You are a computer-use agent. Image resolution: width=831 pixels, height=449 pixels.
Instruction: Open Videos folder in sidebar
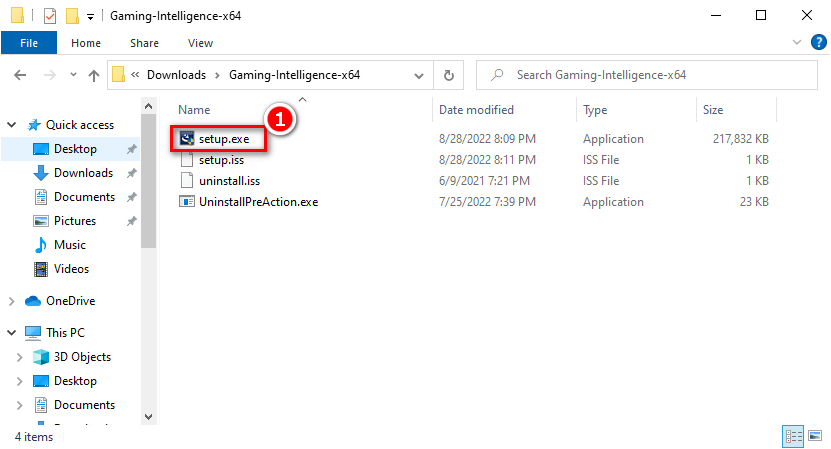pos(71,269)
